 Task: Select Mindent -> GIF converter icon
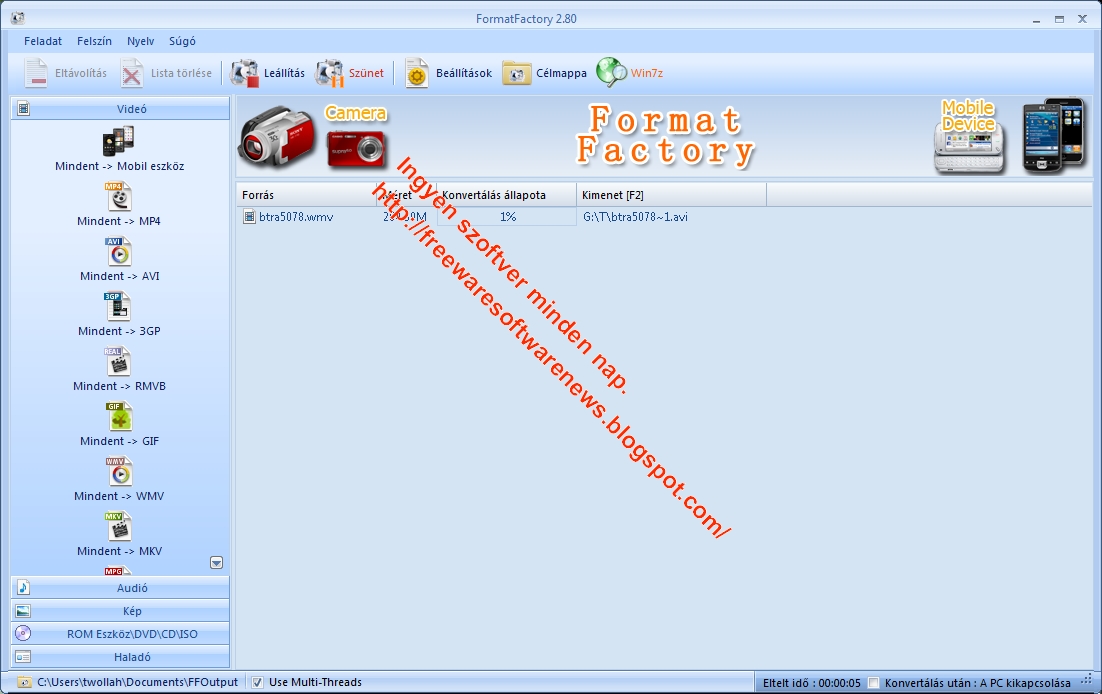click(119, 416)
